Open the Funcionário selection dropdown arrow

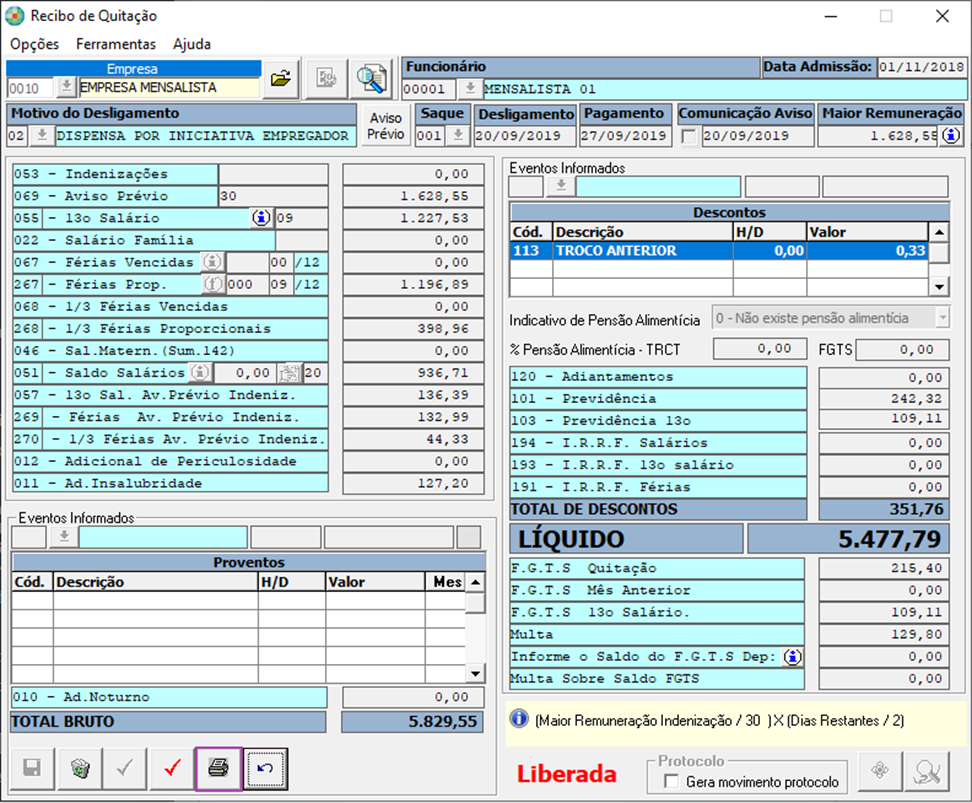[x=469, y=89]
